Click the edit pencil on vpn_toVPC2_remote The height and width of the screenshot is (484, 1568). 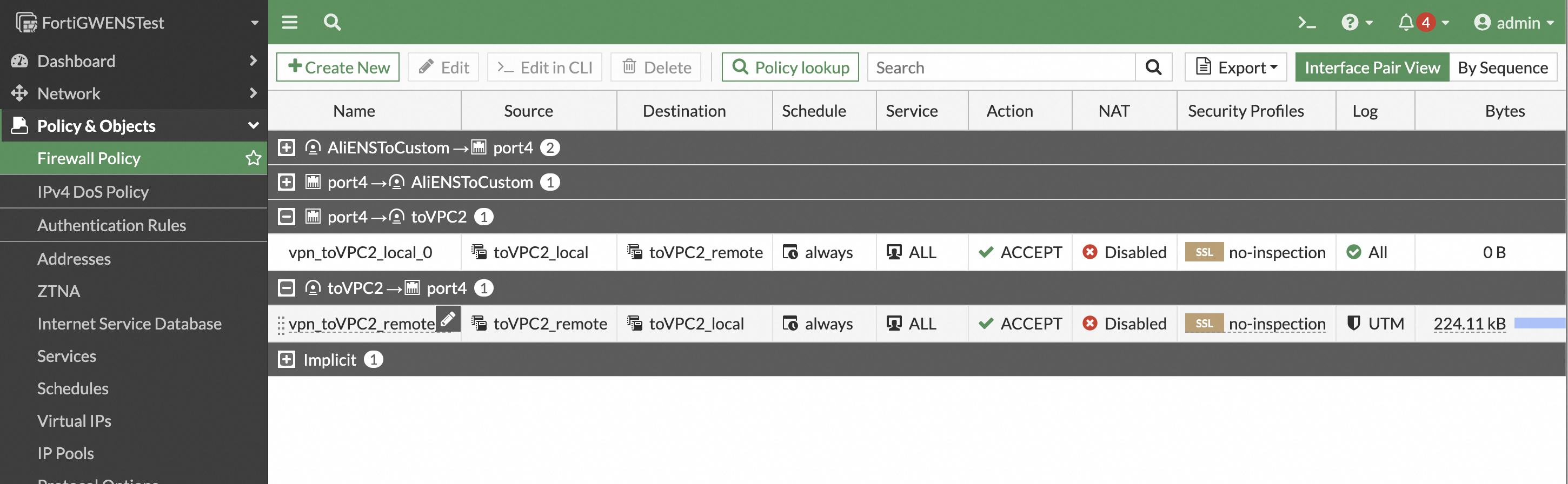point(448,319)
